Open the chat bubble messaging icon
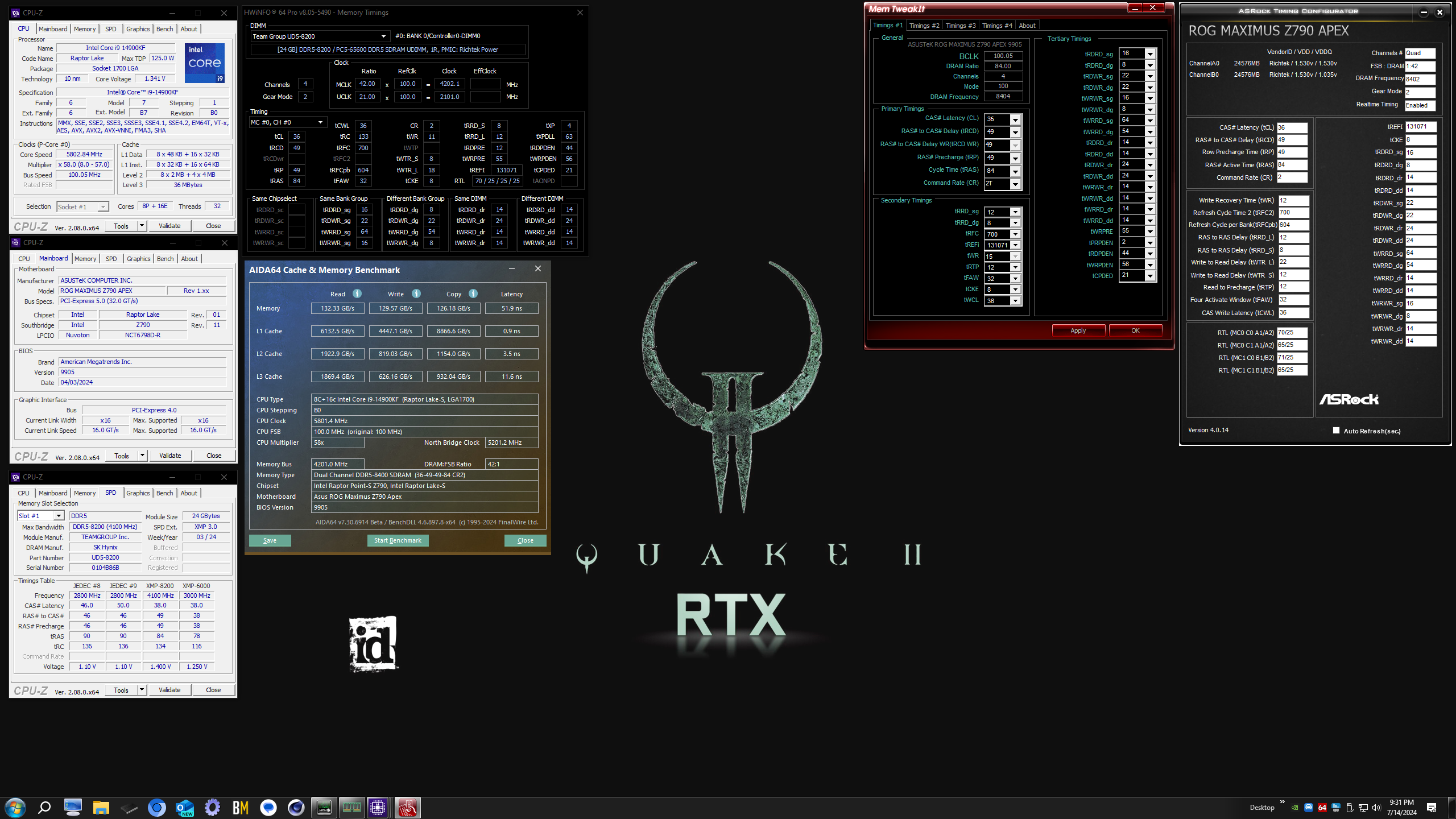Screen dimensions: 1456x819 (268, 808)
